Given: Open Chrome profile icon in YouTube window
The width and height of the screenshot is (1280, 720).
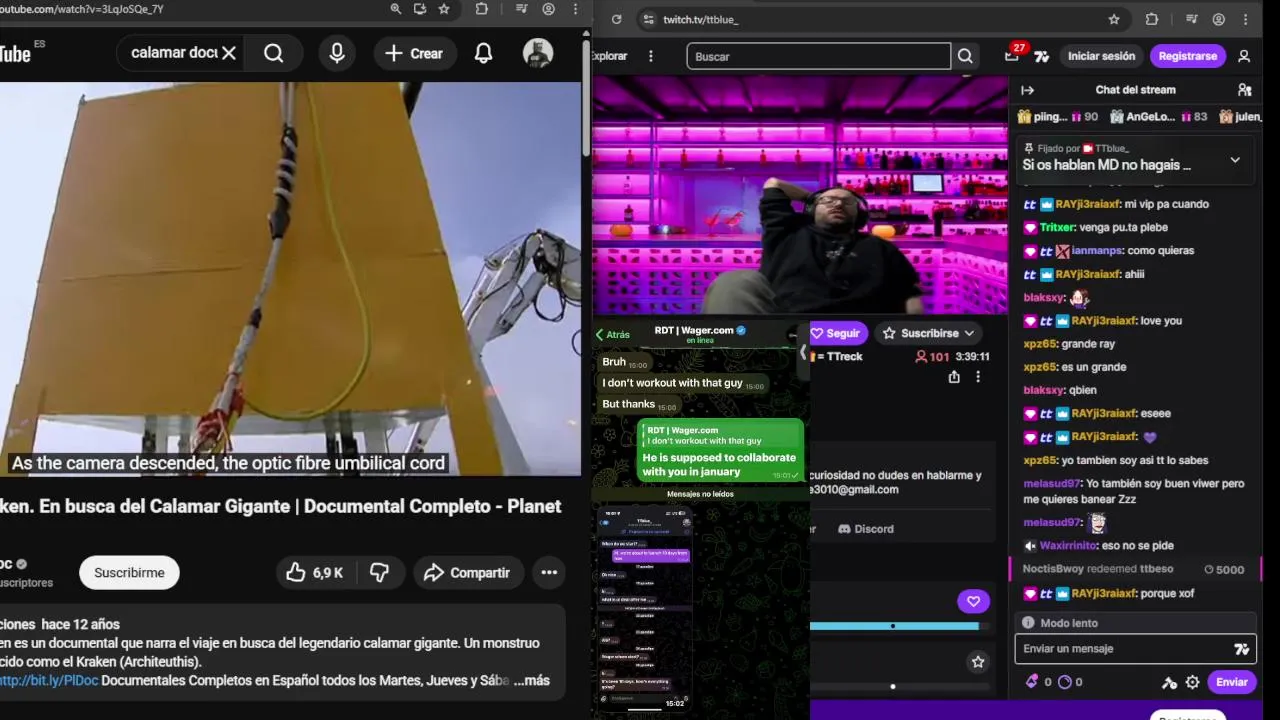Looking at the screenshot, I should (548, 9).
